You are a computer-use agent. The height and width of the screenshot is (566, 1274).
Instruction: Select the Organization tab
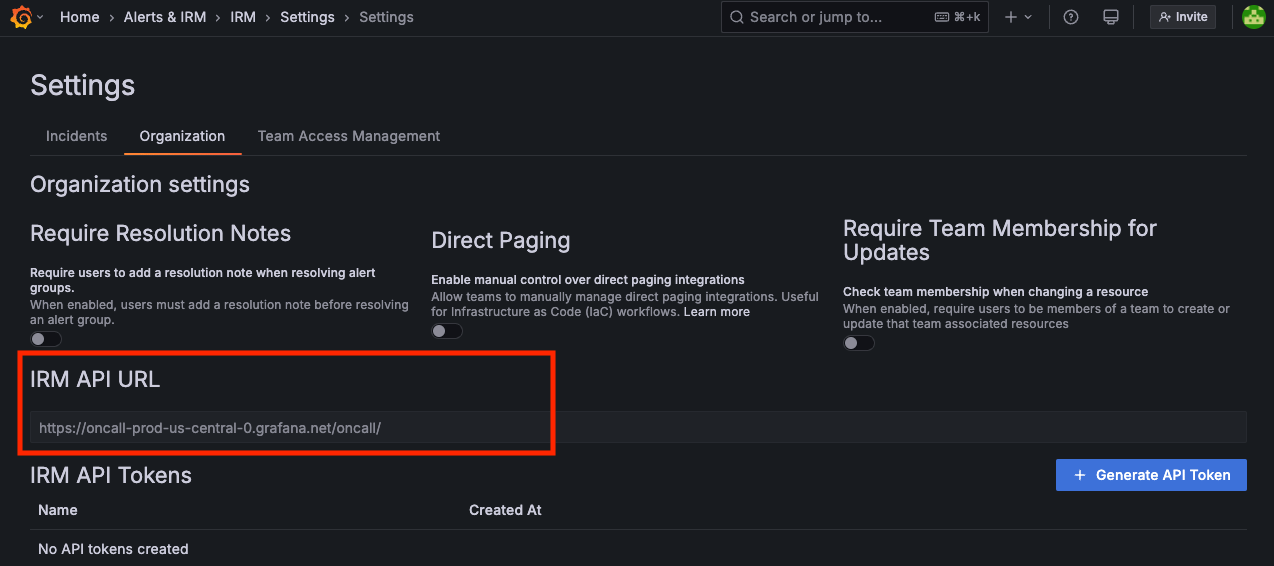click(182, 136)
